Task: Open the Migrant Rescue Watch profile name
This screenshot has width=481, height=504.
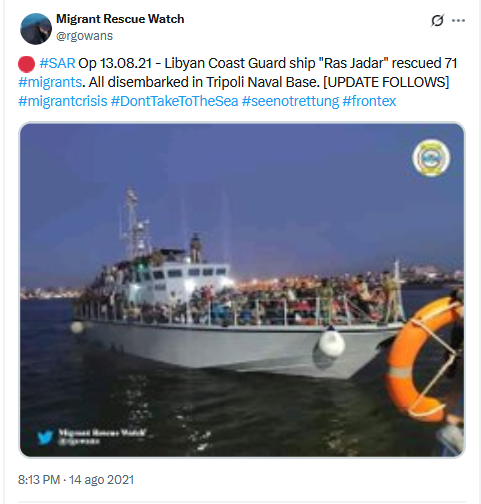Action: (120, 19)
